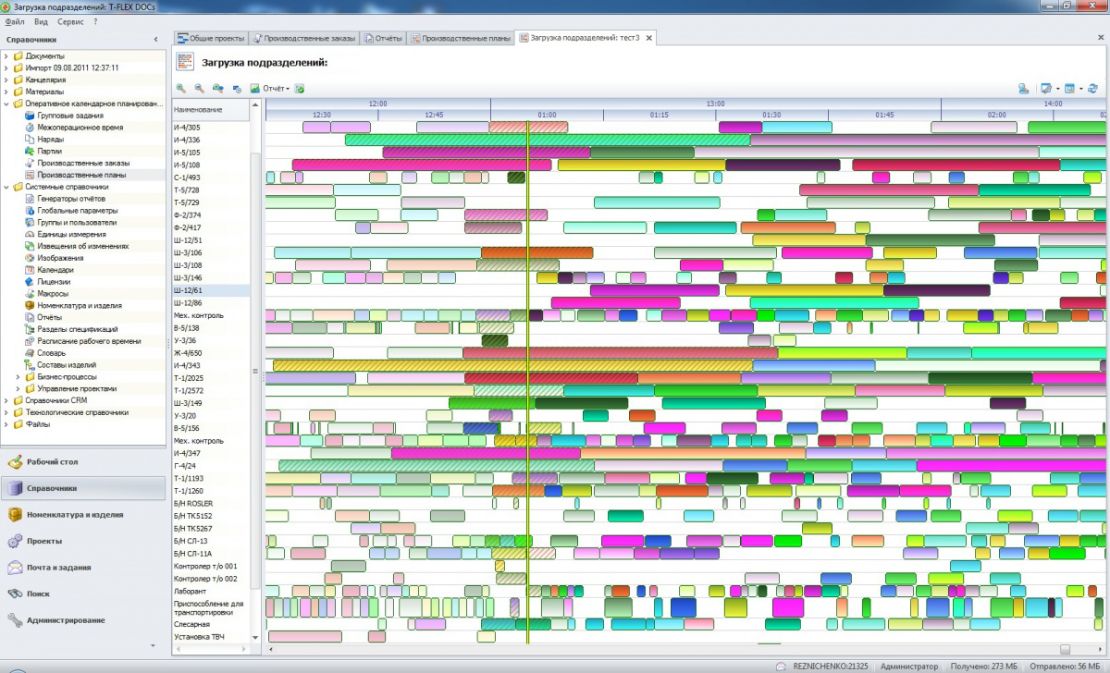The width and height of the screenshot is (1110, 673).
Task: Select Глобальные параметры tree item
Action: tap(78, 211)
